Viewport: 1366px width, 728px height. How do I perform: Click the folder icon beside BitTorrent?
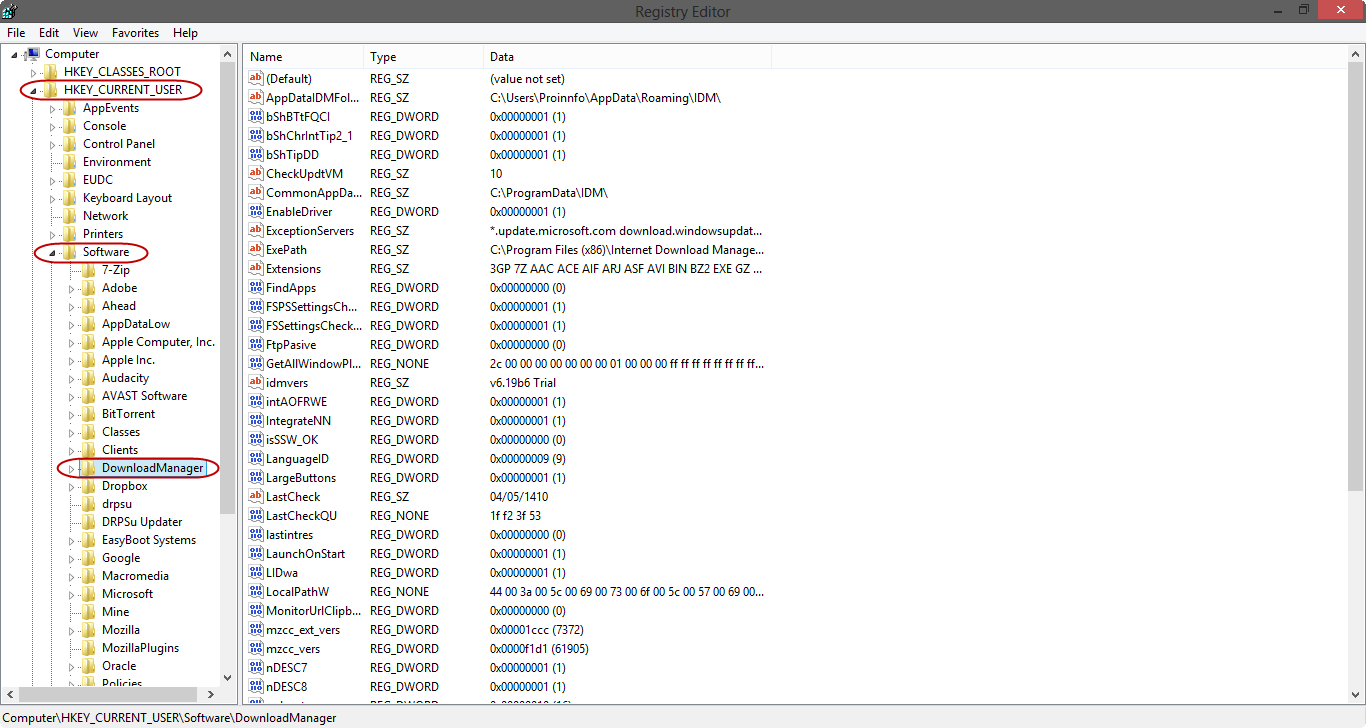click(89, 414)
